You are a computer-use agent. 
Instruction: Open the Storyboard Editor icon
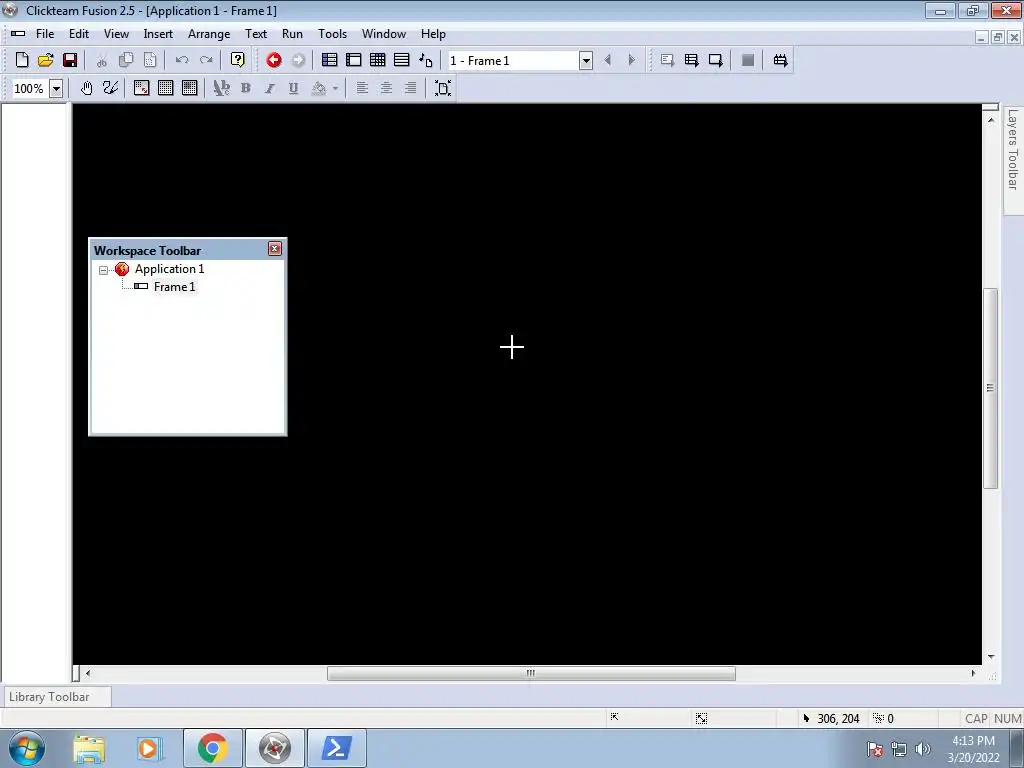point(330,60)
